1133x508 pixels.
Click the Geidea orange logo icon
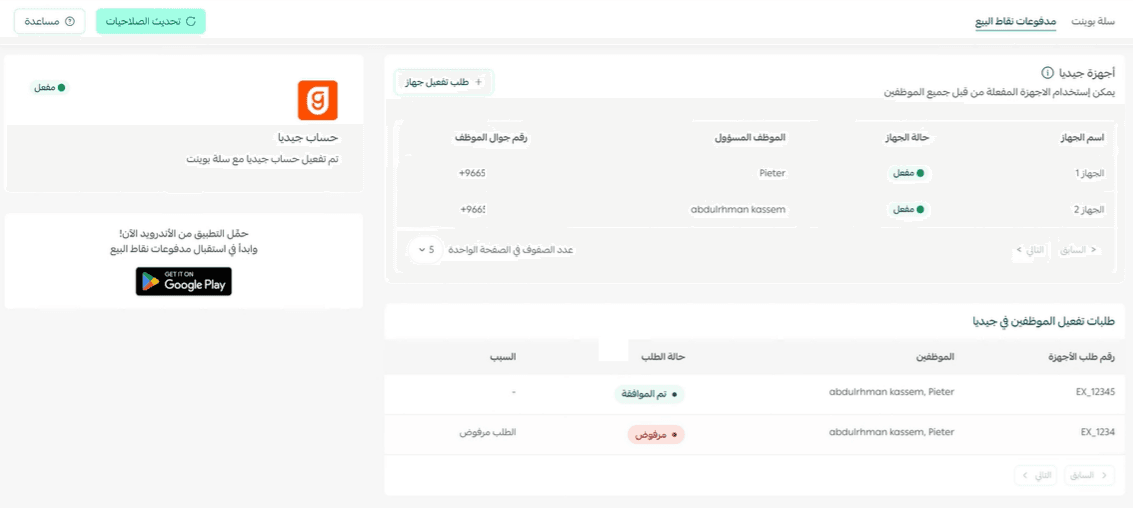[x=318, y=100]
